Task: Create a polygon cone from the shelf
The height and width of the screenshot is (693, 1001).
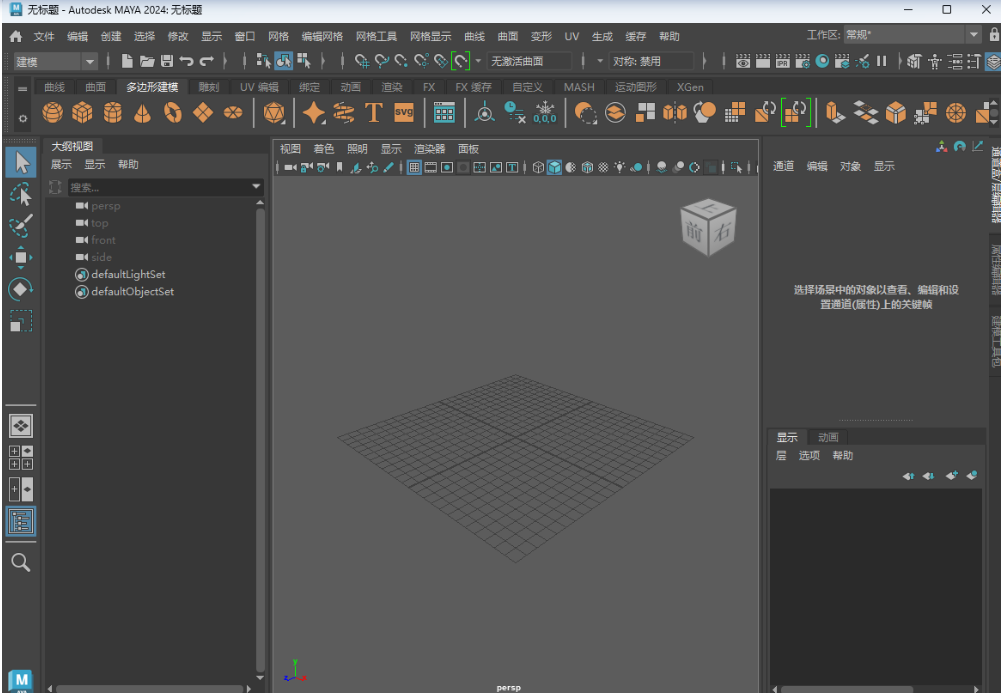Action: tap(143, 112)
